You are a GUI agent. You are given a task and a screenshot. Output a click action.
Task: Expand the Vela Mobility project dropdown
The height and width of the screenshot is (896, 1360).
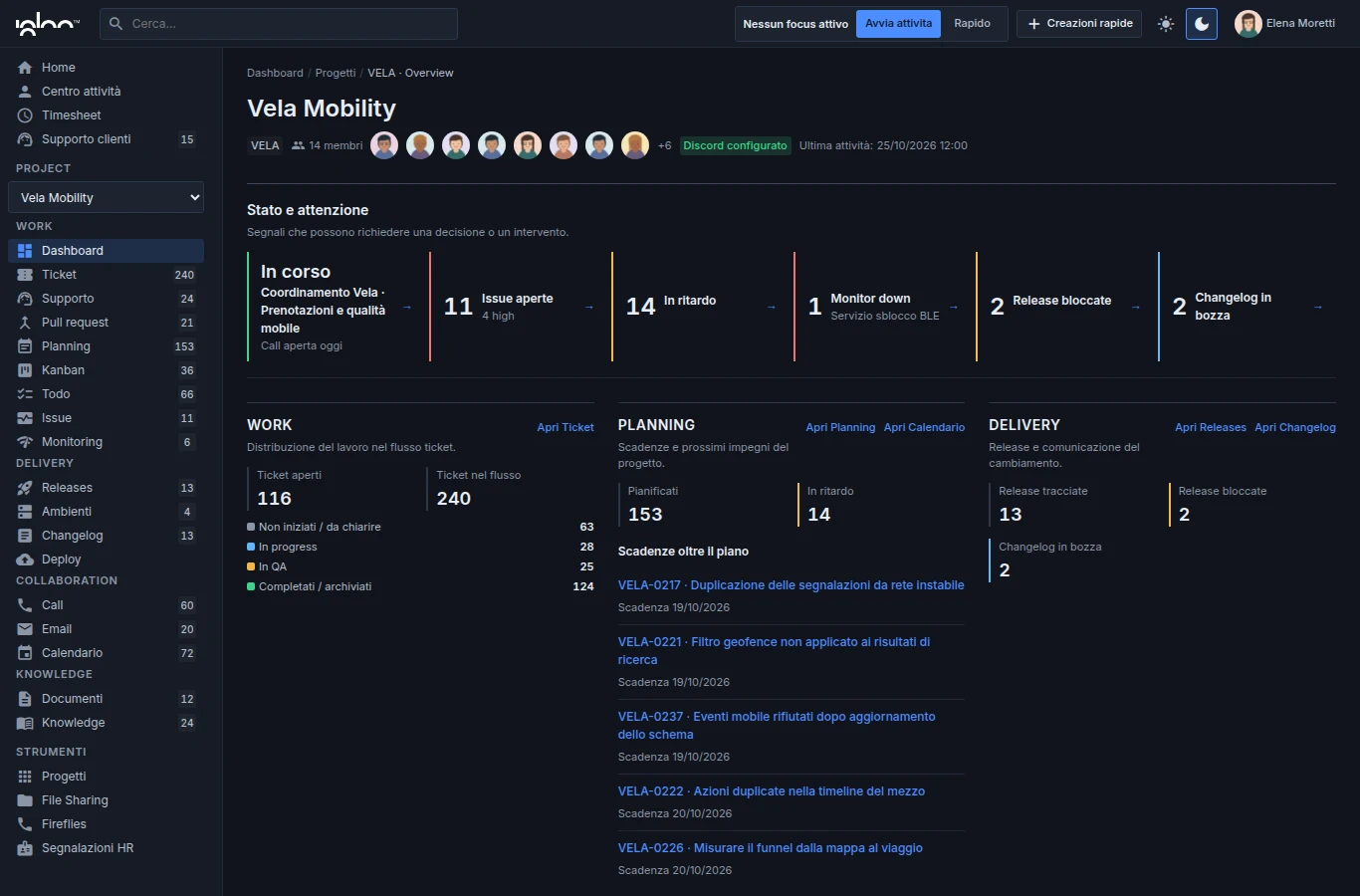[106, 197]
